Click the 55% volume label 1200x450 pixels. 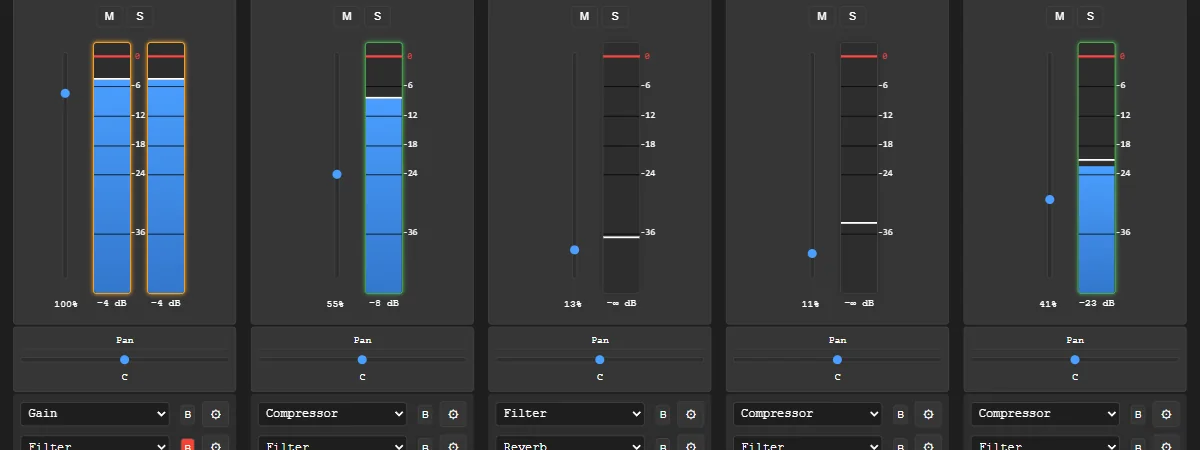click(x=335, y=303)
